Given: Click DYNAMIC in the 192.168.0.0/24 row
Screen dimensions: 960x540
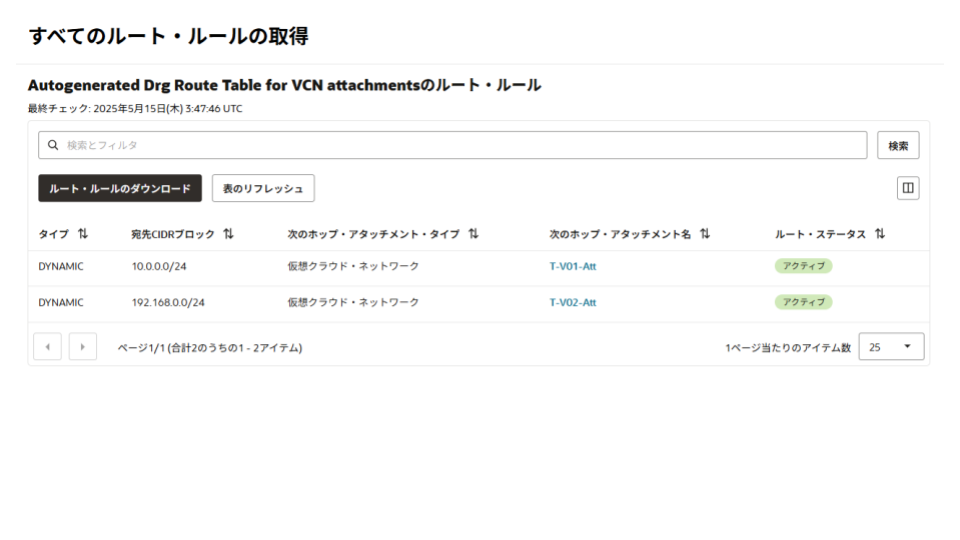Looking at the screenshot, I should (61, 302).
